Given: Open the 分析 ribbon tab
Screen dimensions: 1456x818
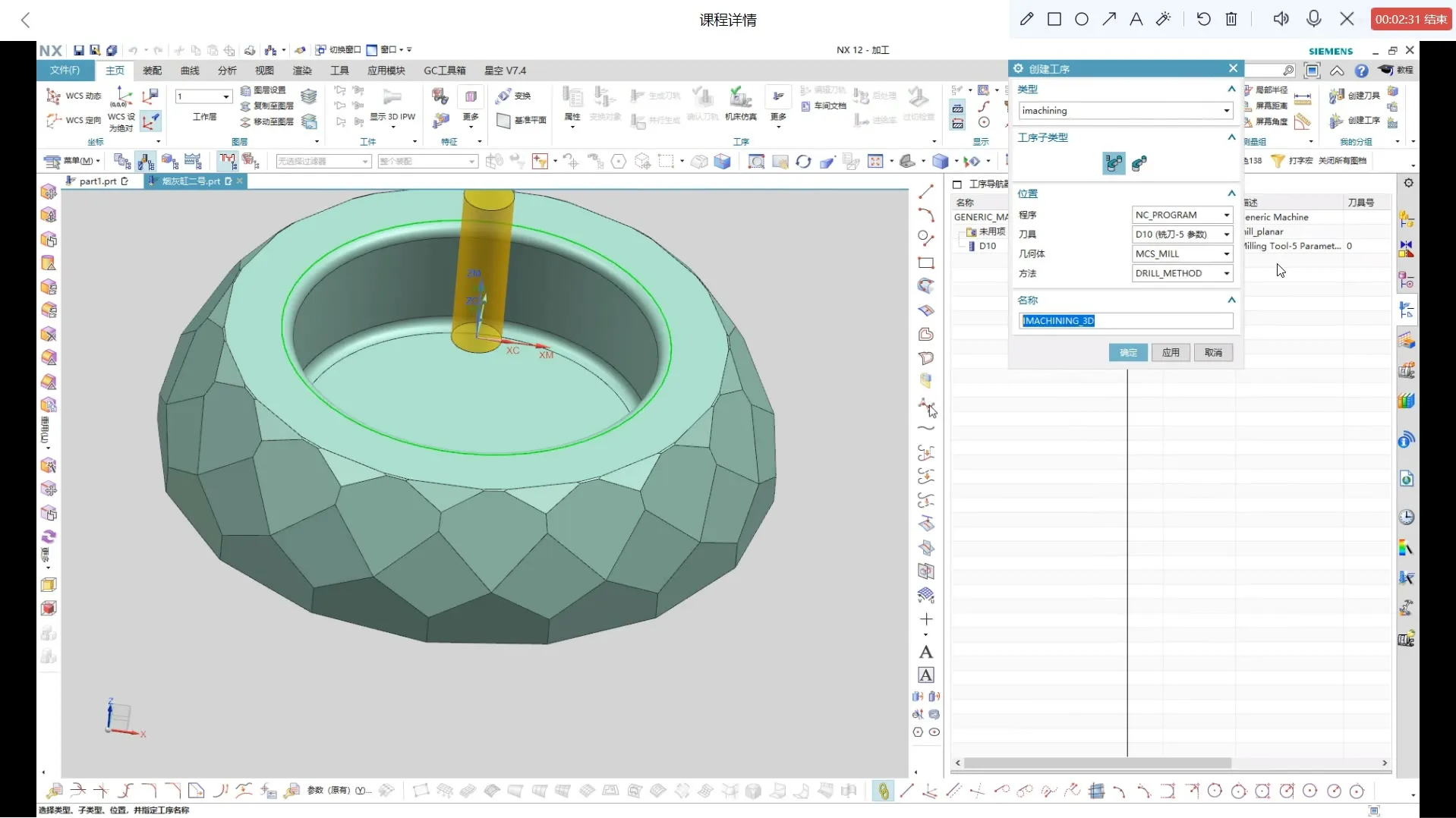Looking at the screenshot, I should 227,71.
